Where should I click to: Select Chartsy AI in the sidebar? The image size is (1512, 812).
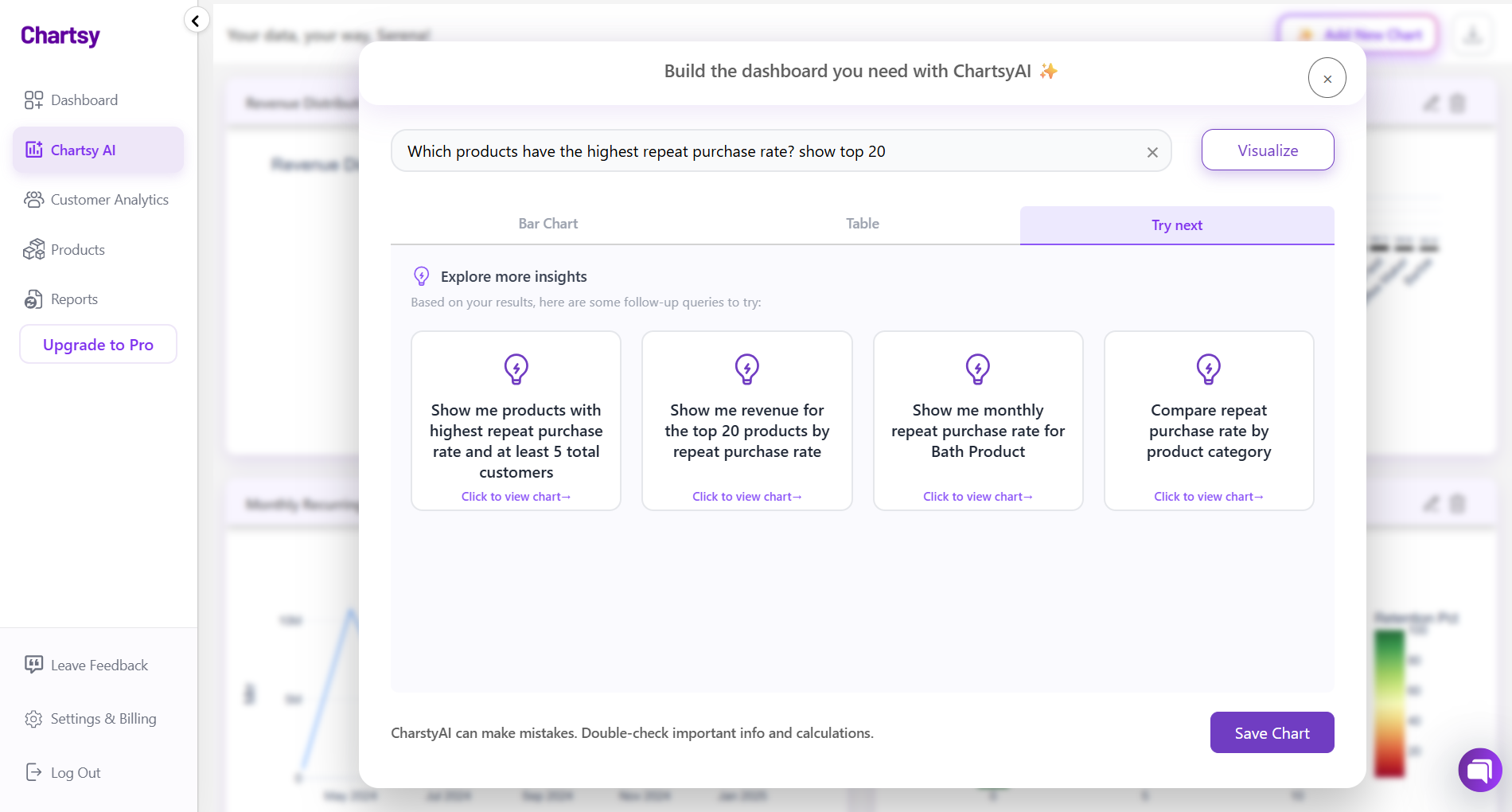point(83,150)
